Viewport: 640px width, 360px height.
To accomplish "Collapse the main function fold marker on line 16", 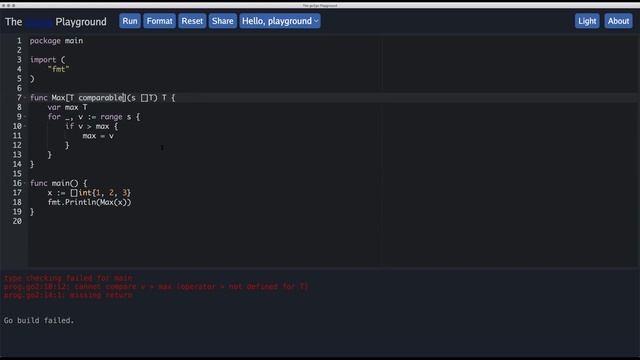I will 25,183.
